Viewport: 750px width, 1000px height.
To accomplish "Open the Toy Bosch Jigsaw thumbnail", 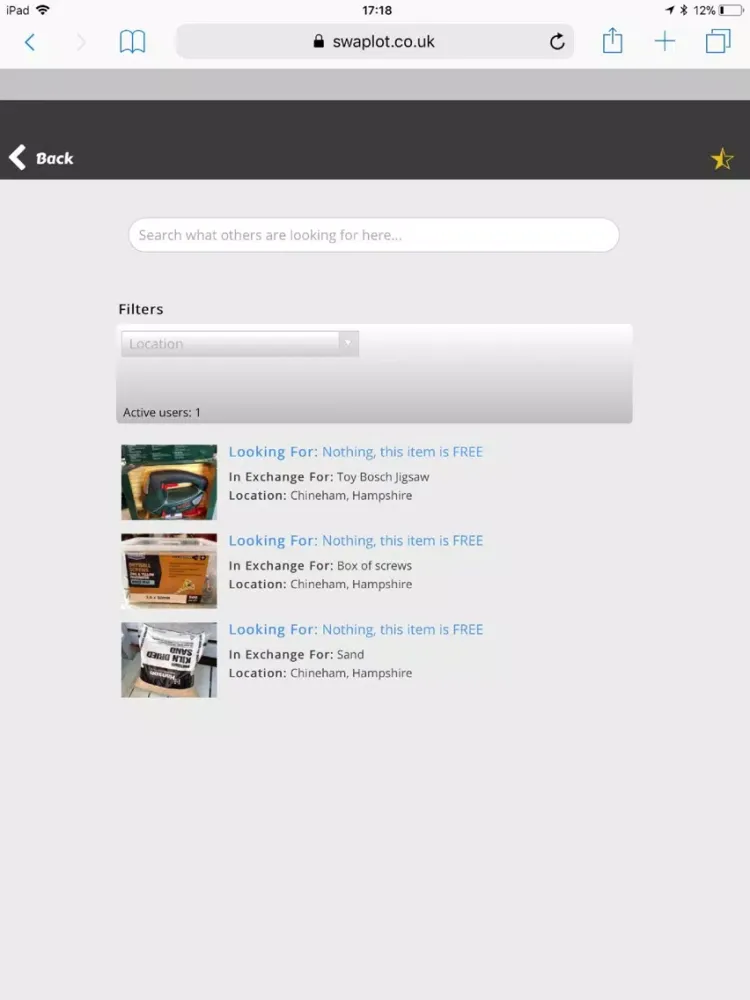I will [x=169, y=482].
